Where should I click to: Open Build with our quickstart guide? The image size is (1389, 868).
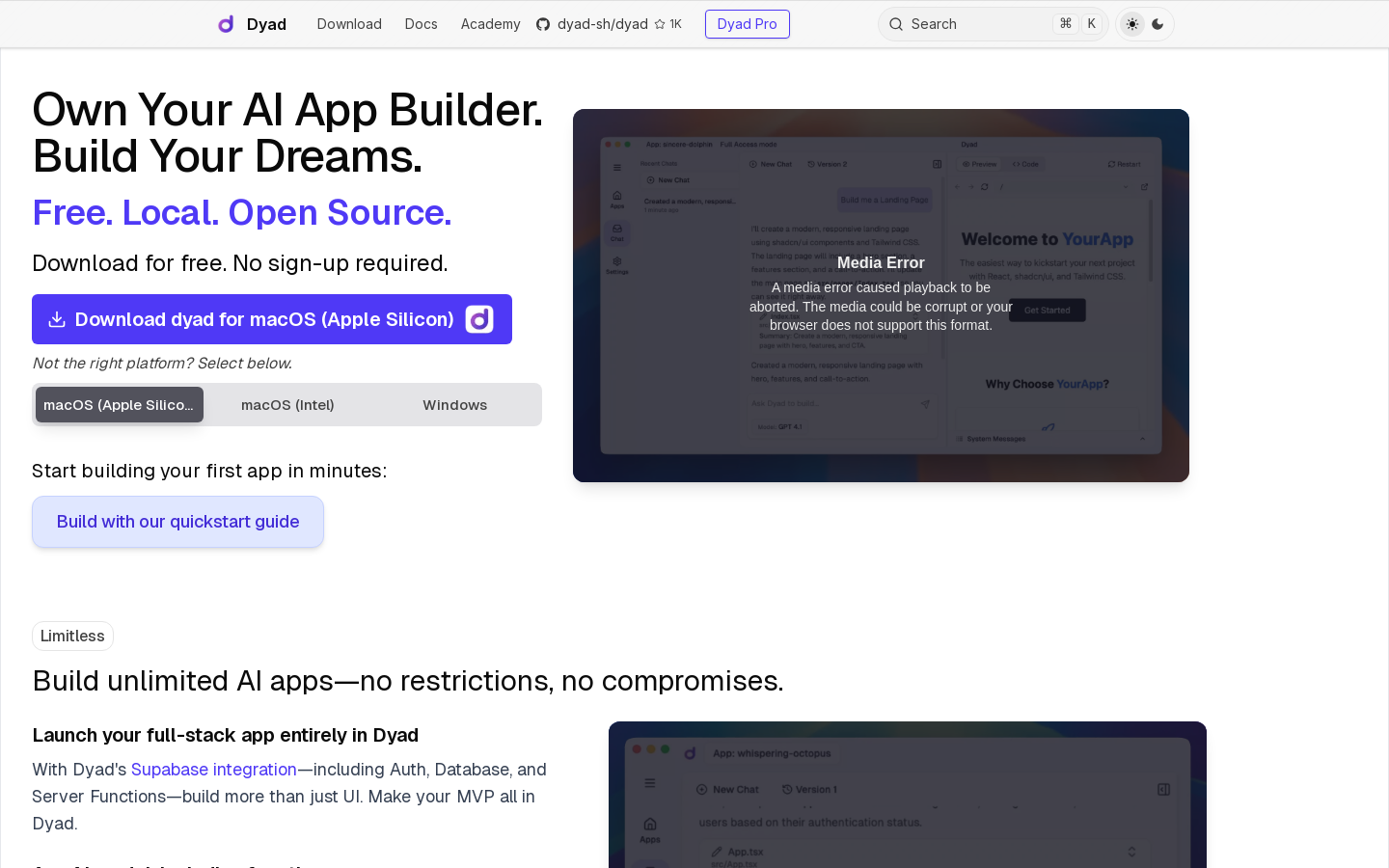177,522
